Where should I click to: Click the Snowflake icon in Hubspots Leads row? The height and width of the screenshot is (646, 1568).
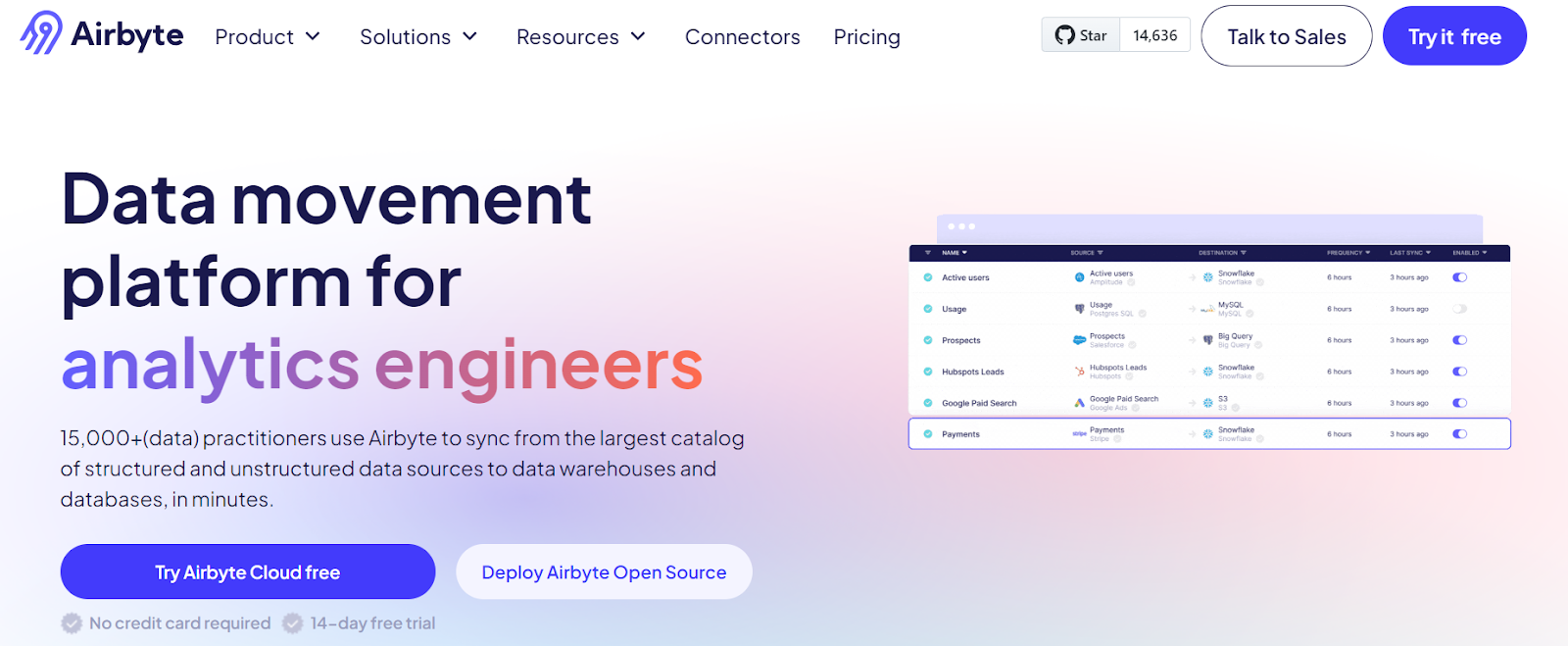pos(1208,372)
